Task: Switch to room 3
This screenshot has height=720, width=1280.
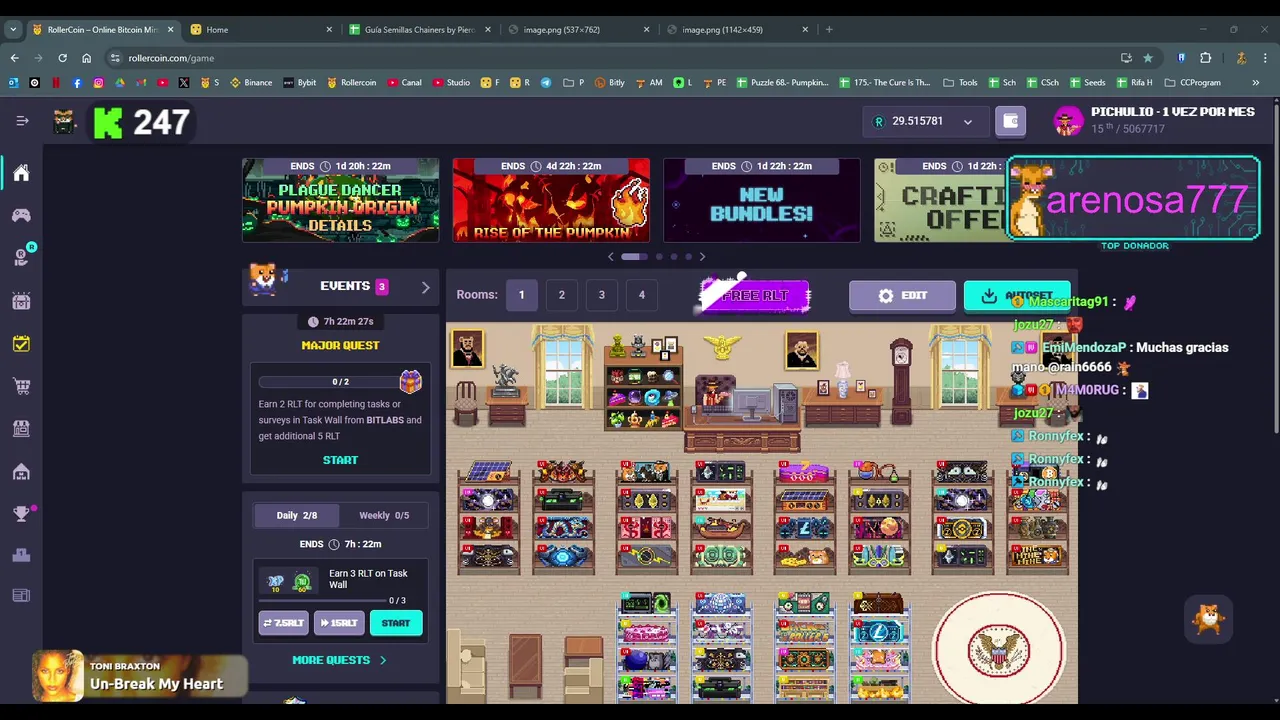Action: pos(601,295)
